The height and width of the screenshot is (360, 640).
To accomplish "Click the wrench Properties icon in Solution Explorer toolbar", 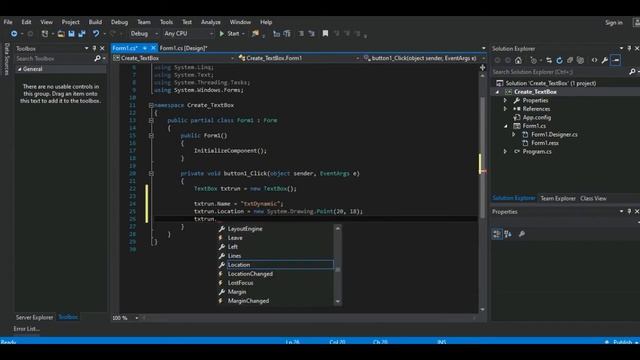I will (x=604, y=60).
